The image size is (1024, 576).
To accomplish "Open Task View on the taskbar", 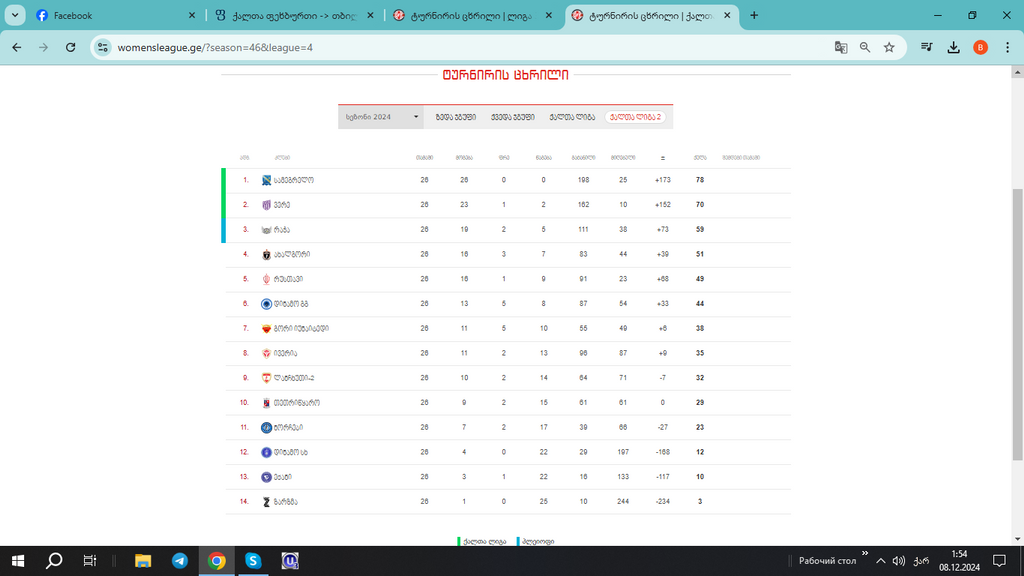I will click(x=89, y=560).
